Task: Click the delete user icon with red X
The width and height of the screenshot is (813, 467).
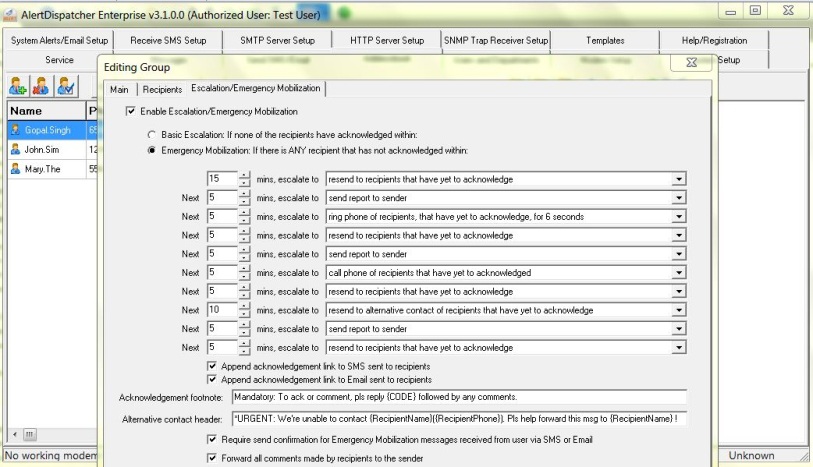Action: click(41, 86)
